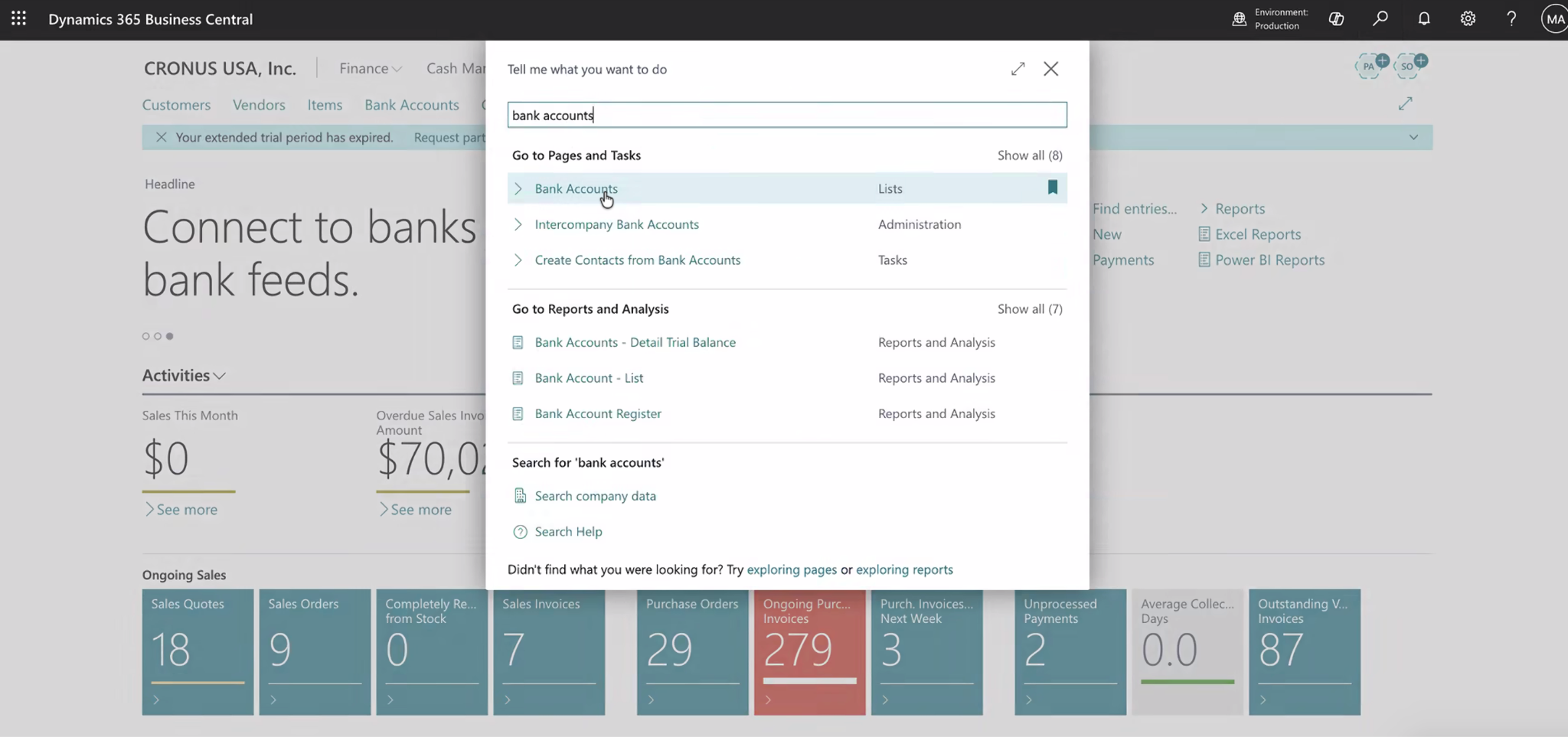Image resolution: width=1568 pixels, height=737 pixels.
Task: Open Customers from the navigation bar
Action: click(x=176, y=105)
